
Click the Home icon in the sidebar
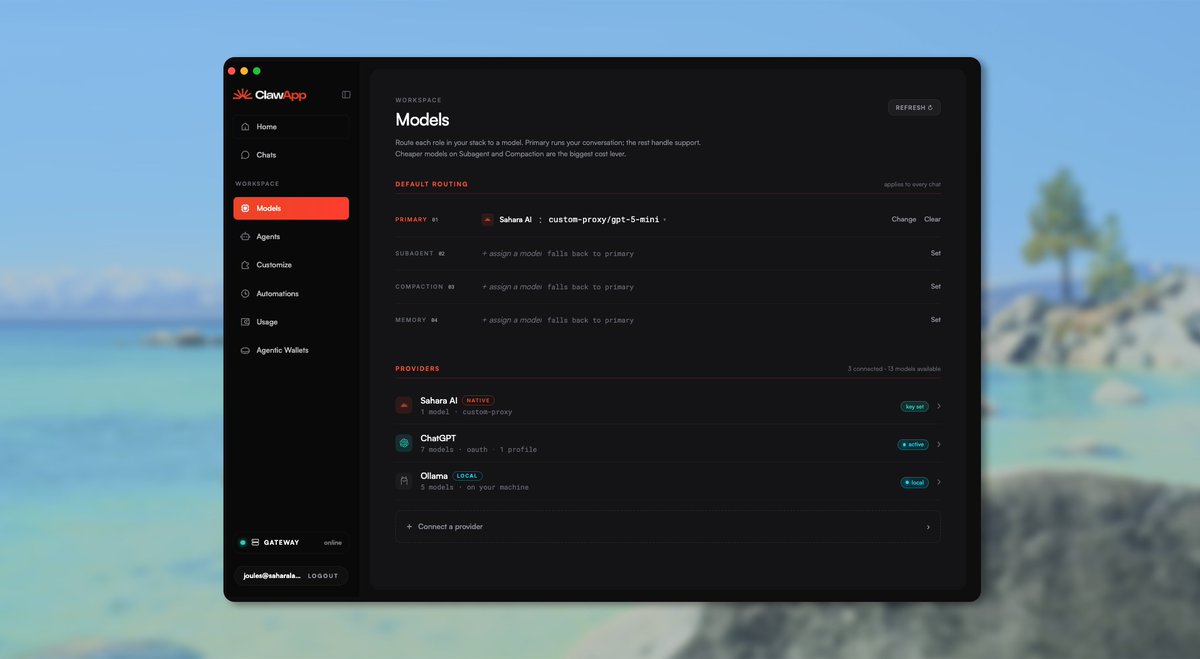(x=245, y=127)
